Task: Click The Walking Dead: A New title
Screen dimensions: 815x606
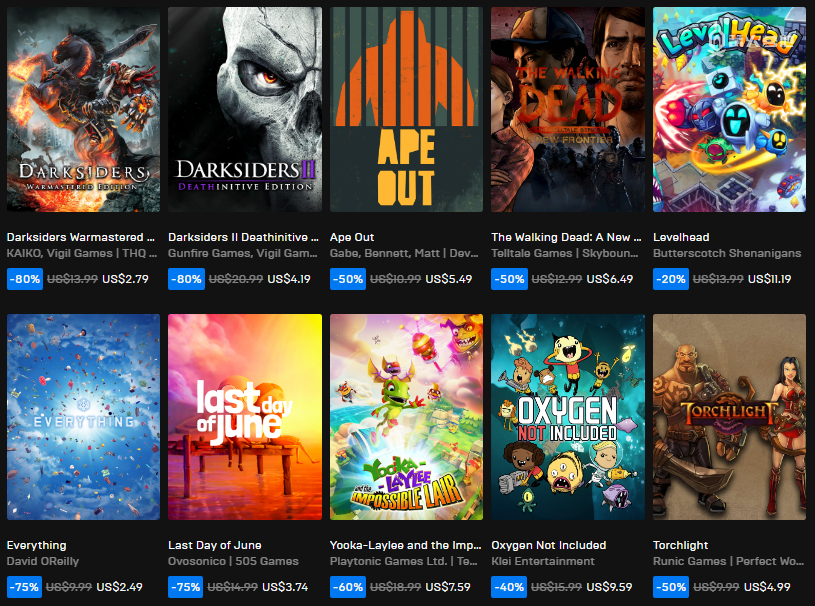Action: point(567,237)
